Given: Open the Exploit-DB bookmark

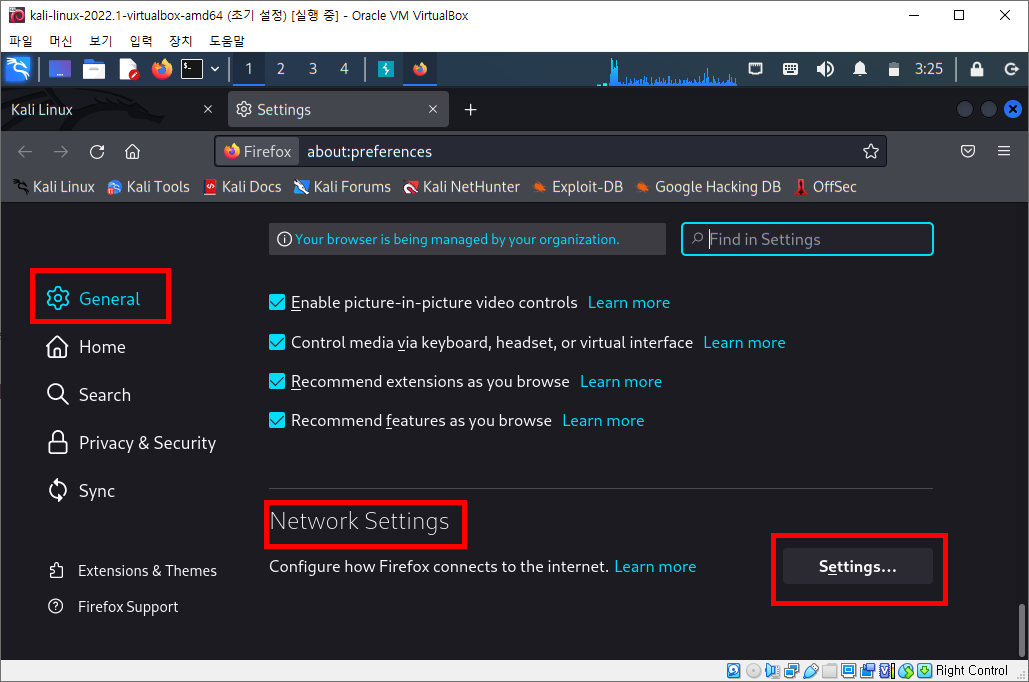Looking at the screenshot, I should click(578, 187).
